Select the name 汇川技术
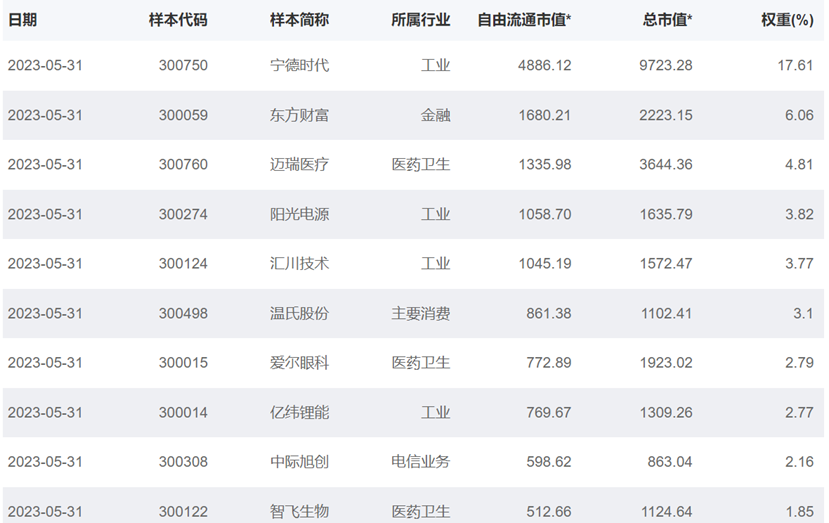This screenshot has height=523, width=829. click(x=299, y=263)
